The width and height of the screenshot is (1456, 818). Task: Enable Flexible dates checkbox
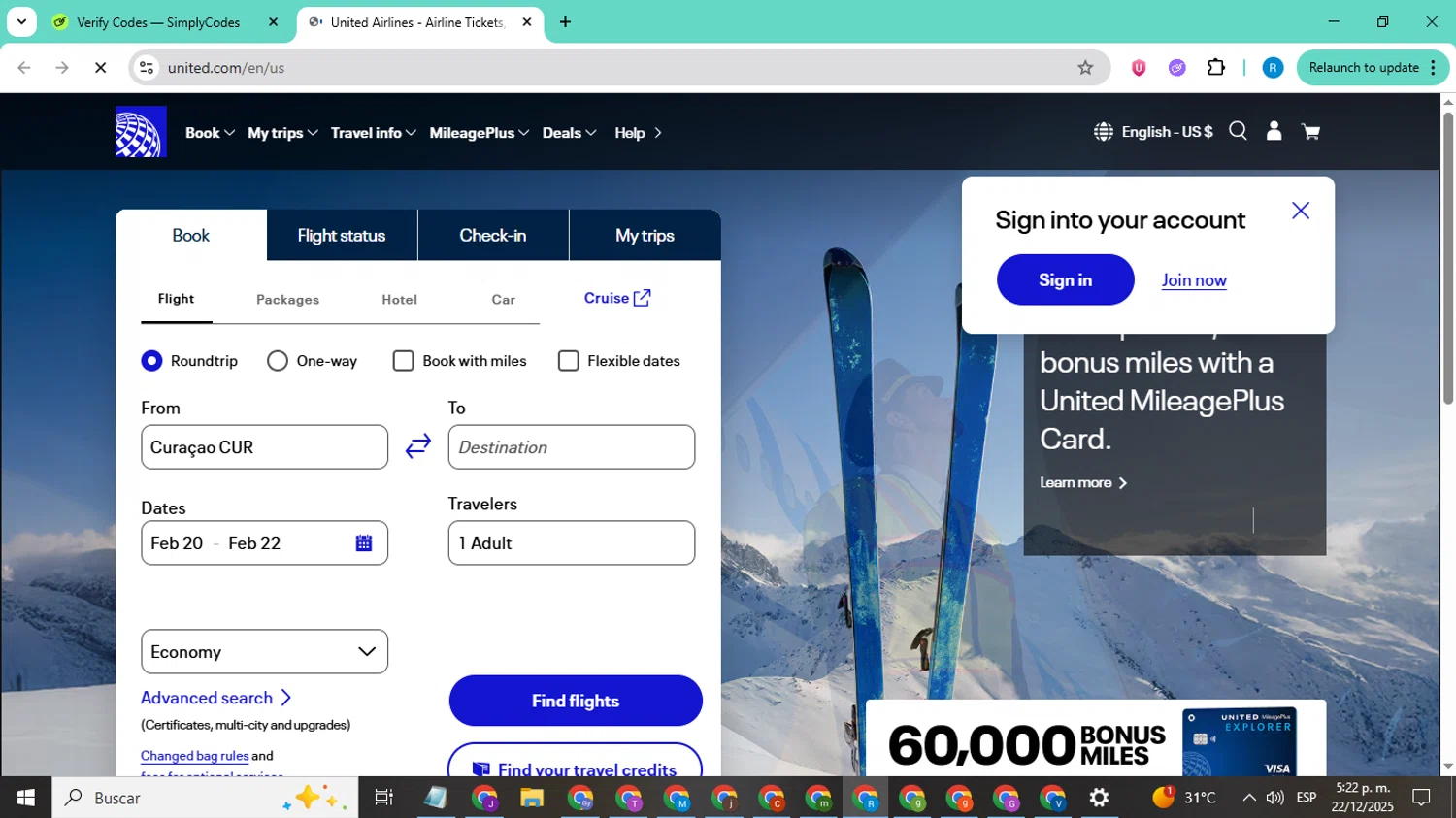click(569, 361)
